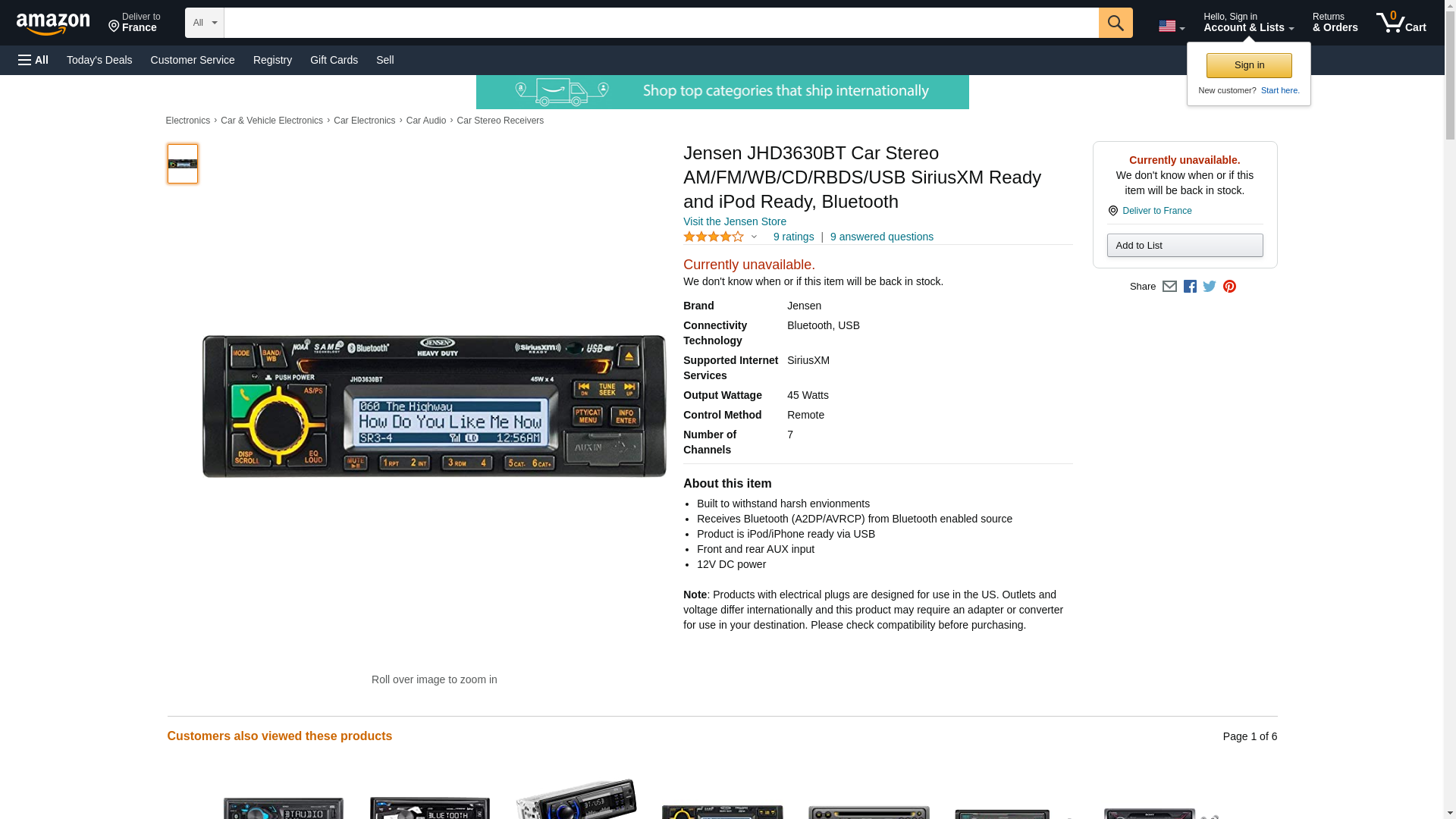Open the Amazon logo homepage link
Screen dimensions: 1456x819
(x=53, y=24)
